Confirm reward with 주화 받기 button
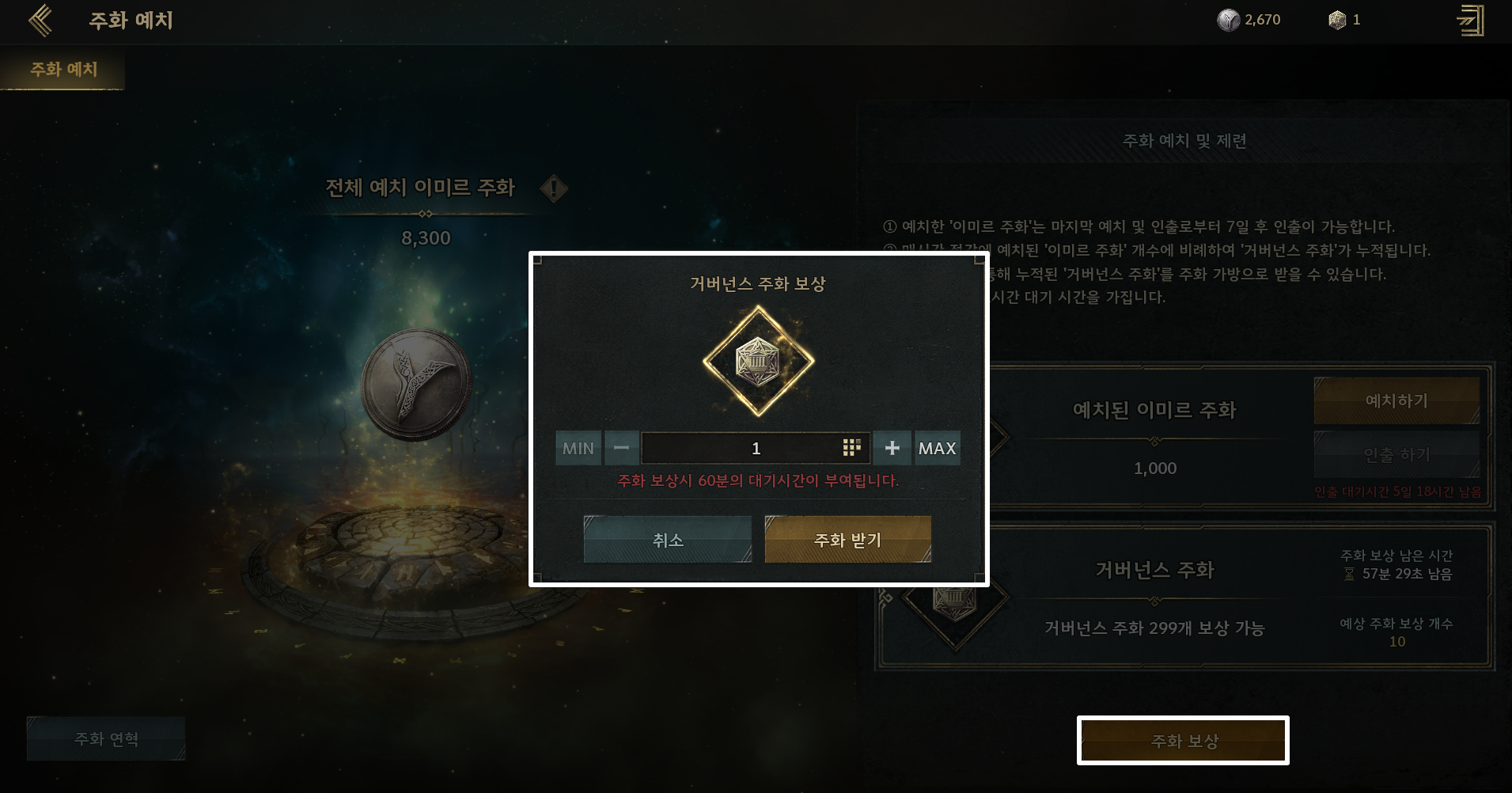The image size is (1512, 793). coord(848,540)
